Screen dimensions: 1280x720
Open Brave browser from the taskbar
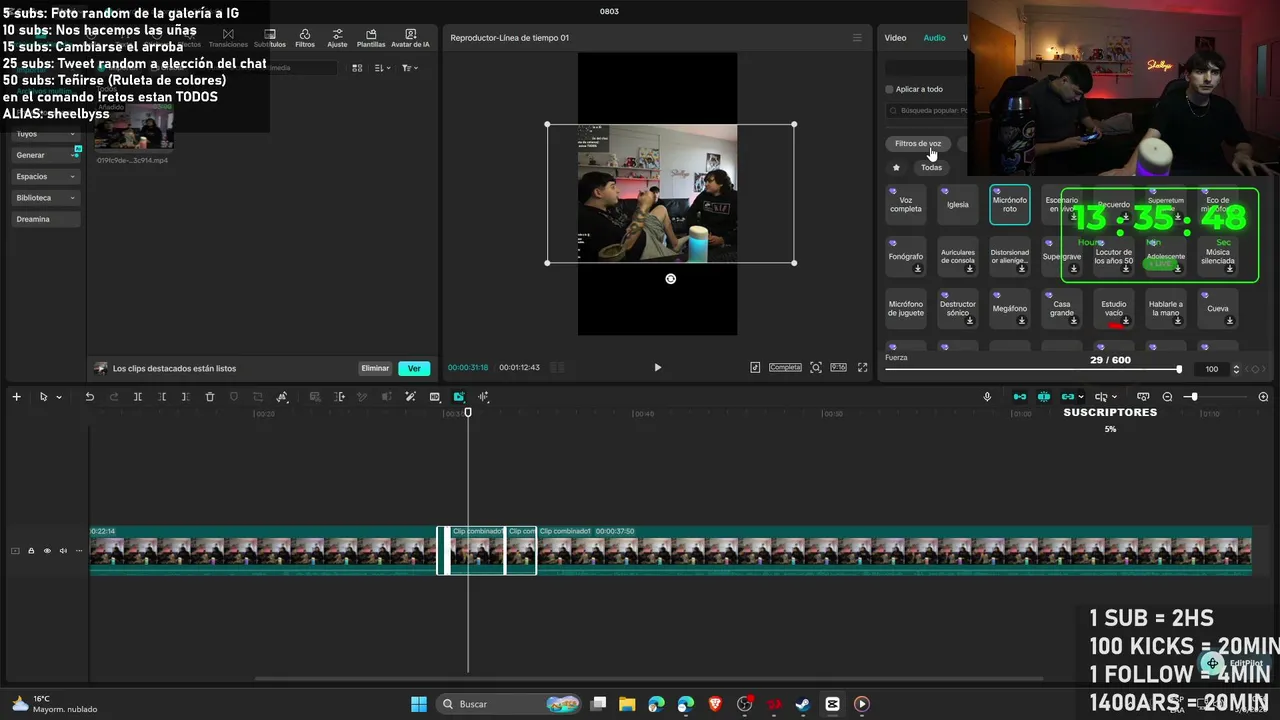(715, 704)
